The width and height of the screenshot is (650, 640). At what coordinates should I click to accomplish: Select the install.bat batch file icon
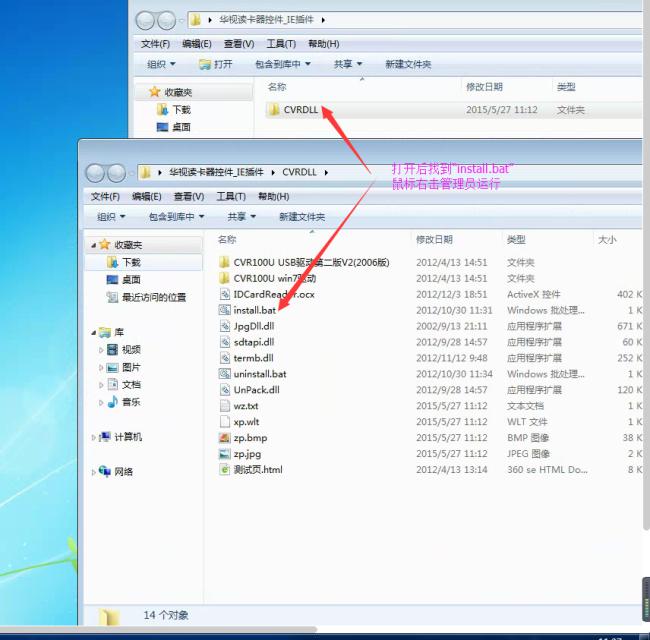click(225, 310)
